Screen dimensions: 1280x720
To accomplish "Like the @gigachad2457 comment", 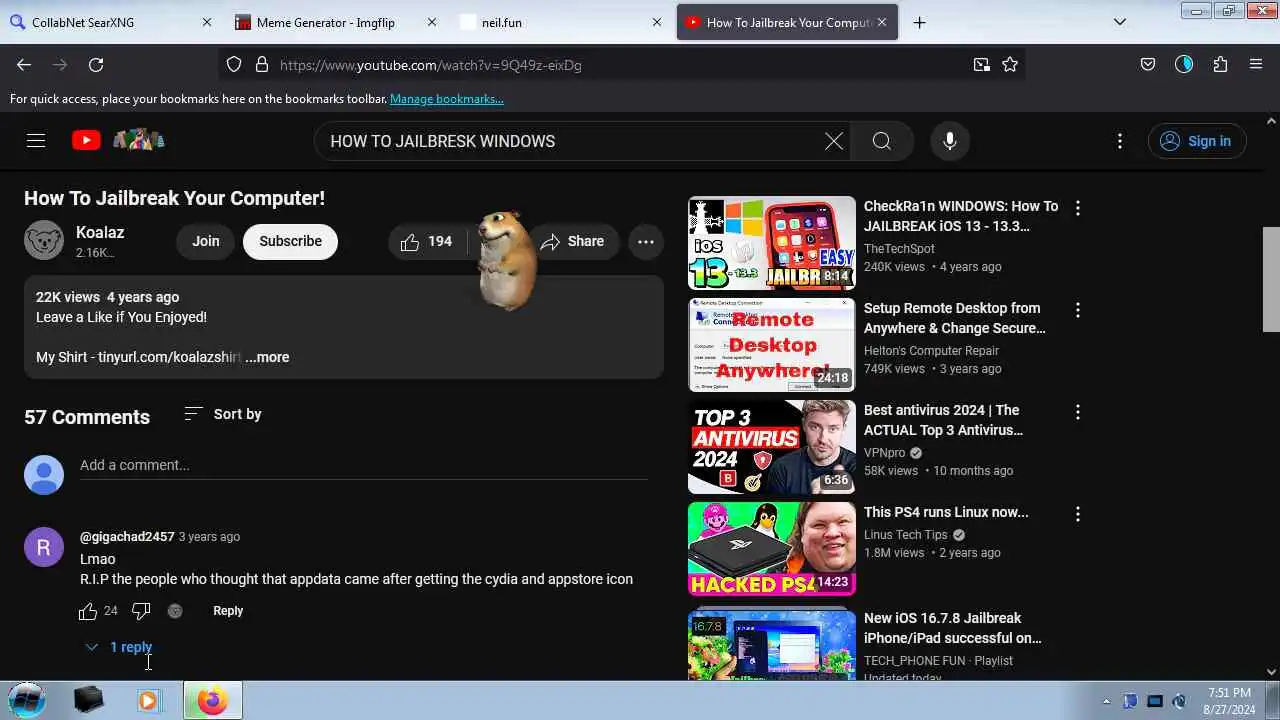I will click(88, 611).
